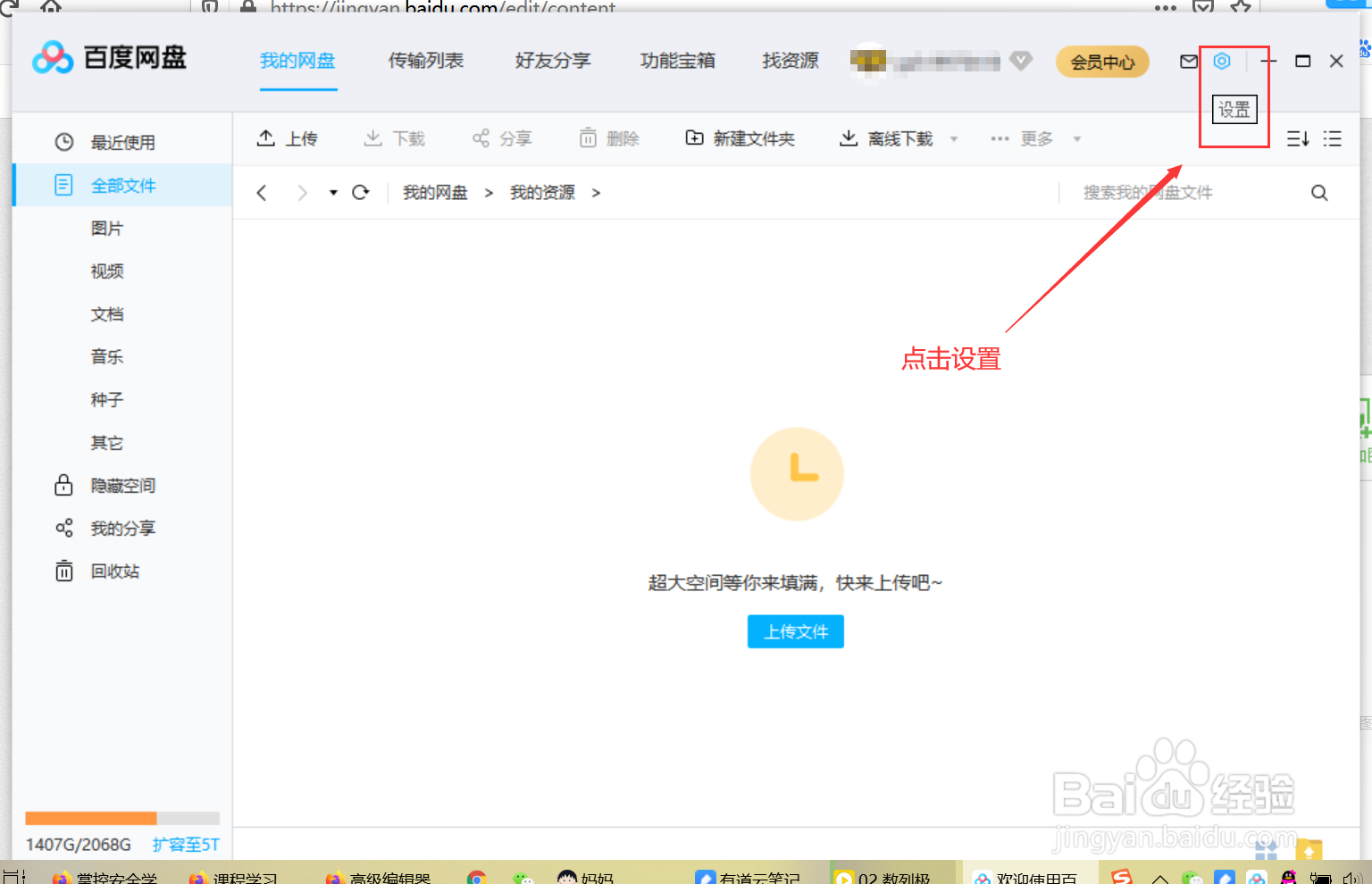Expand the path after 我的资源
Image resolution: width=1372 pixels, height=884 pixels.
[596, 193]
